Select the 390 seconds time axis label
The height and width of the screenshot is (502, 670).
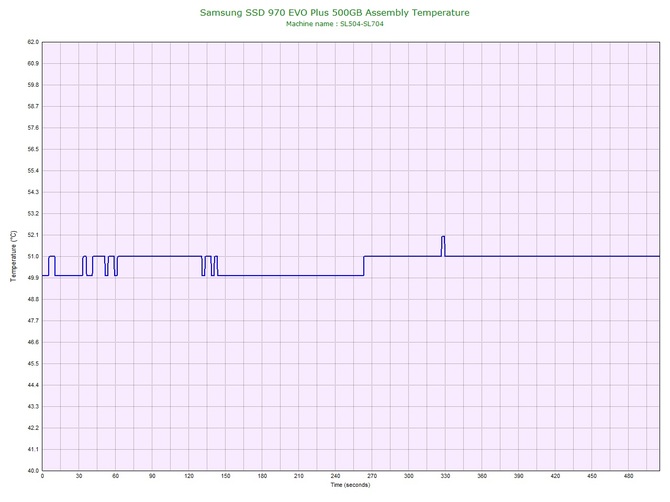coord(518,476)
